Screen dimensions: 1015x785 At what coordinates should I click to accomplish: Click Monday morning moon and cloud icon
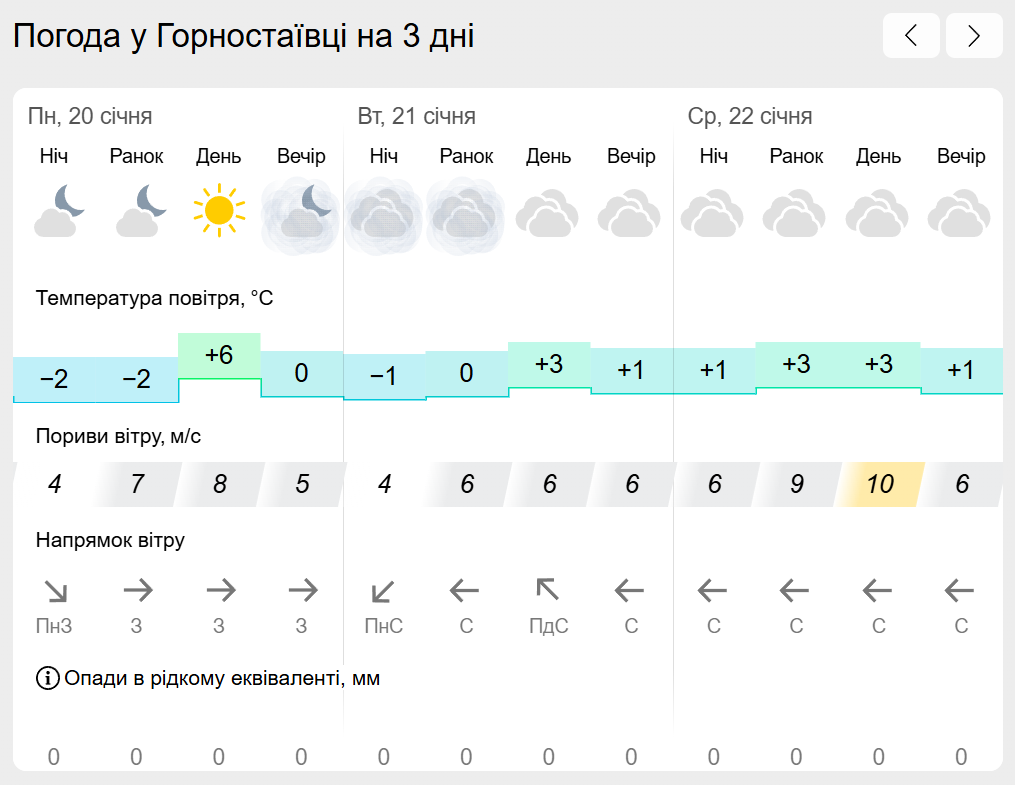138,210
